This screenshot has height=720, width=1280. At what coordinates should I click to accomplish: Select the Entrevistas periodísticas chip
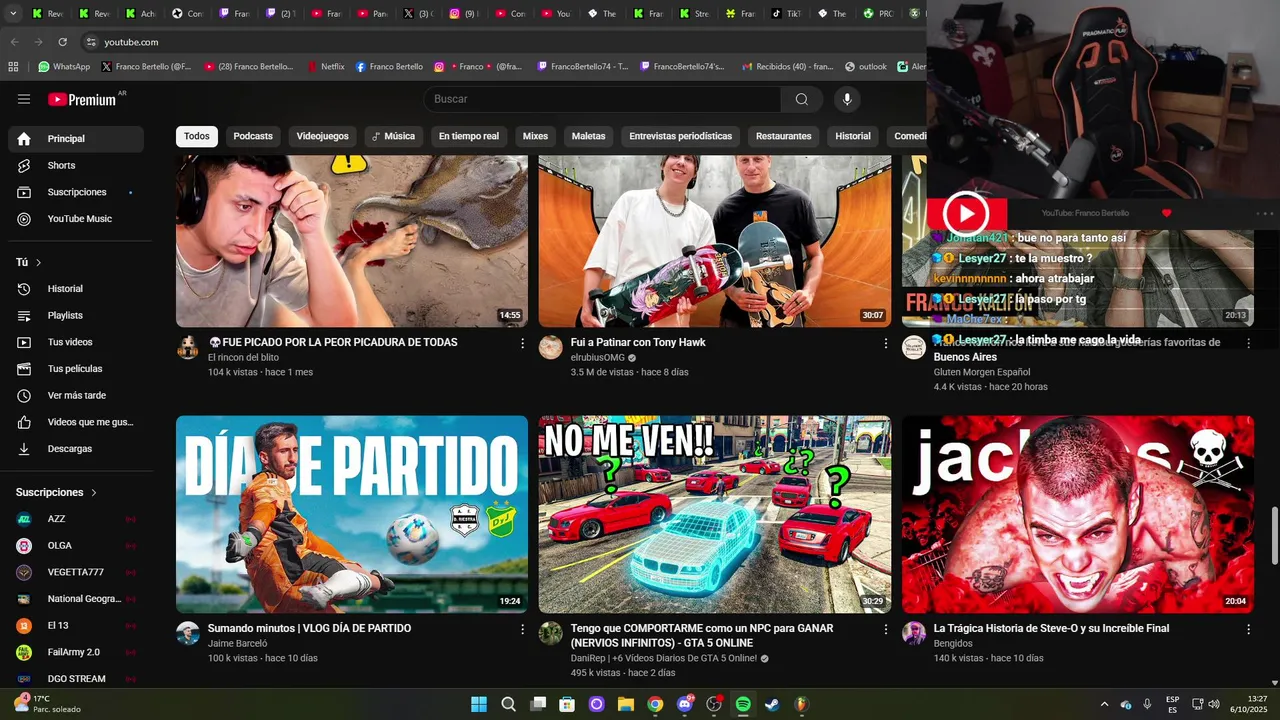pyautogui.click(x=680, y=136)
